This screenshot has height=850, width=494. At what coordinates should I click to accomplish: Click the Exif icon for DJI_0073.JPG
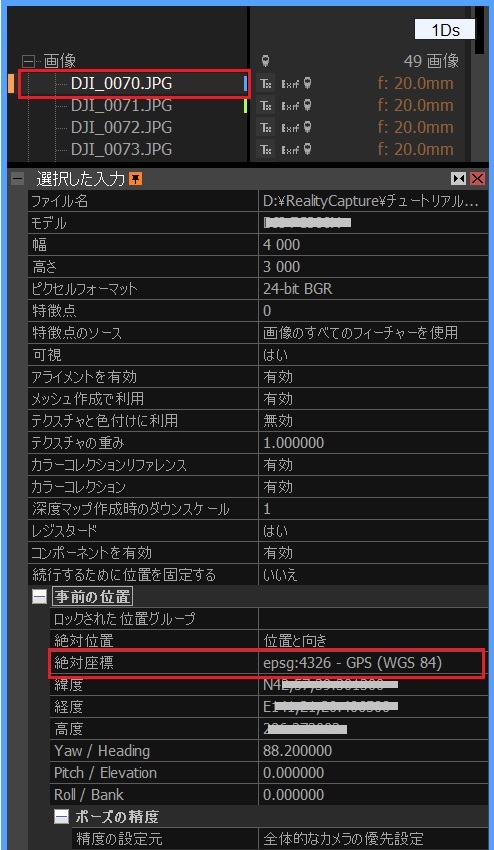(291, 149)
